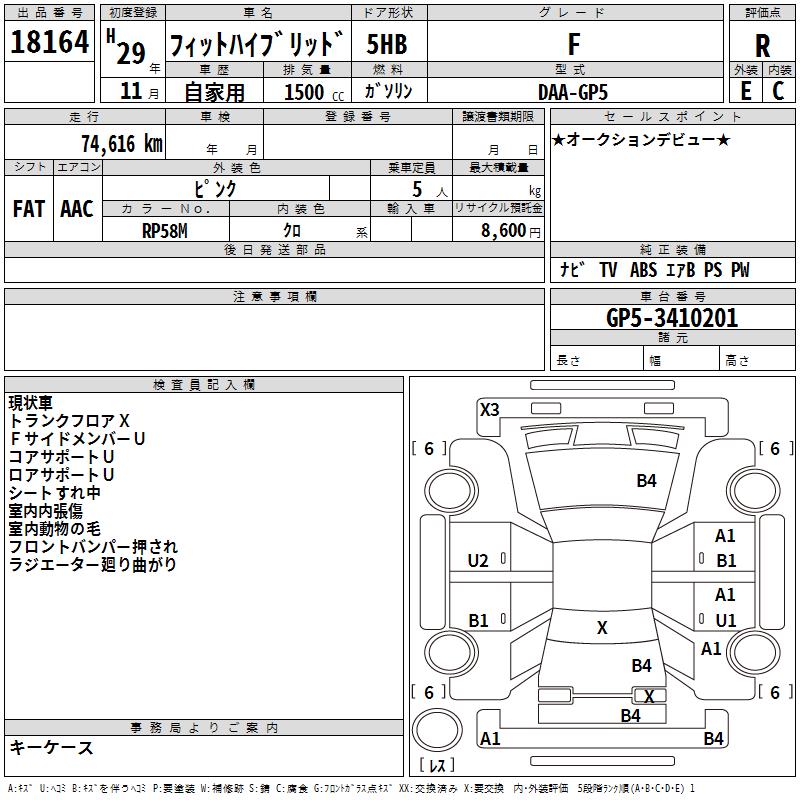Screen dimensions: 800x800
Task: Click the car name フィットハイブリッド
Action: coord(256,45)
